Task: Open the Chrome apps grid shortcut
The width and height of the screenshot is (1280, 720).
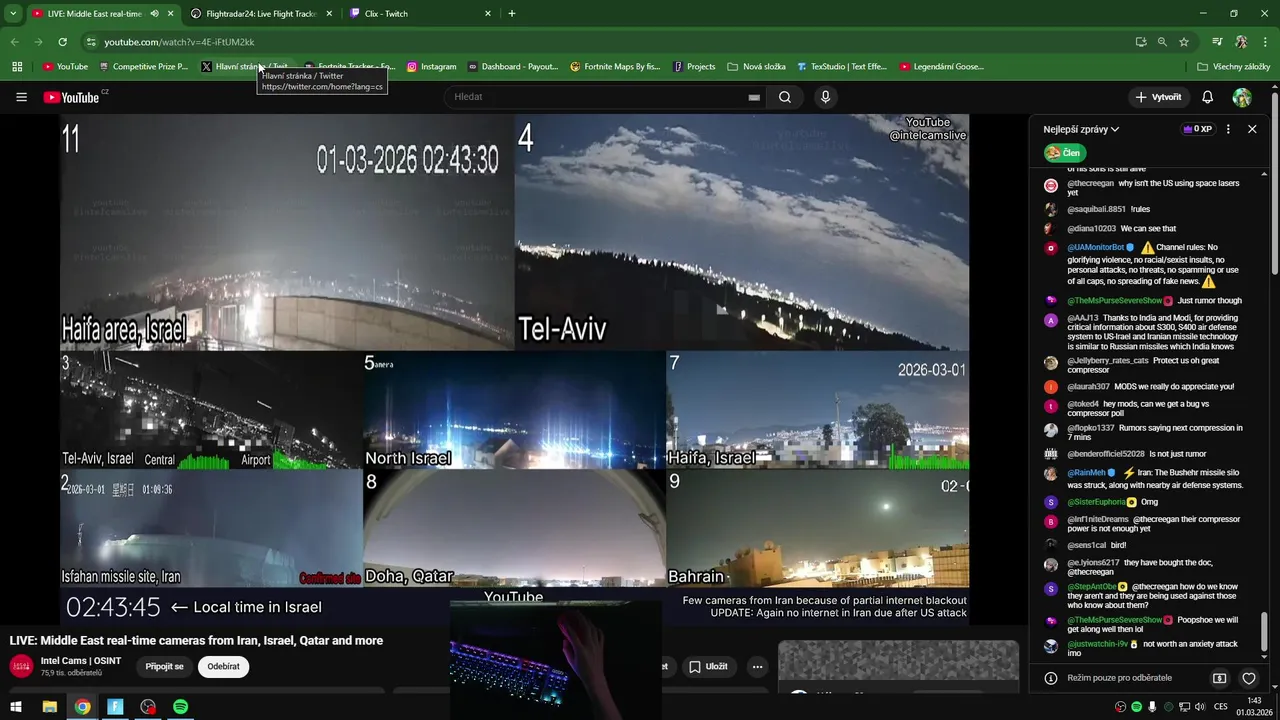Action: 17,67
